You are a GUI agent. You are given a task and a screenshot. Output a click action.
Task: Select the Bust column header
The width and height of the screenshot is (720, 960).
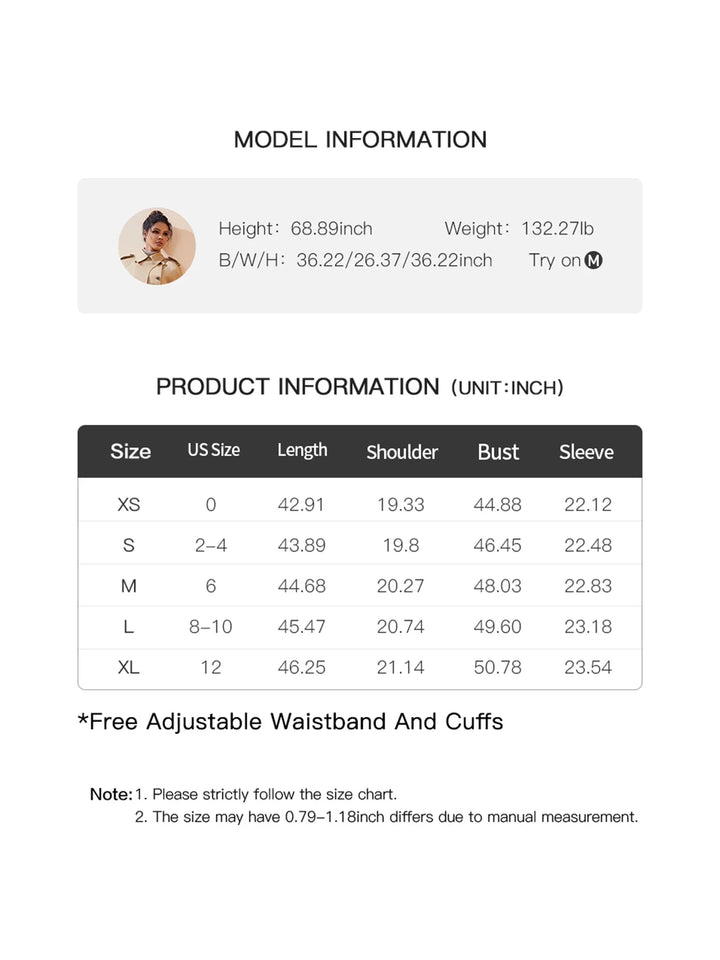click(x=498, y=452)
